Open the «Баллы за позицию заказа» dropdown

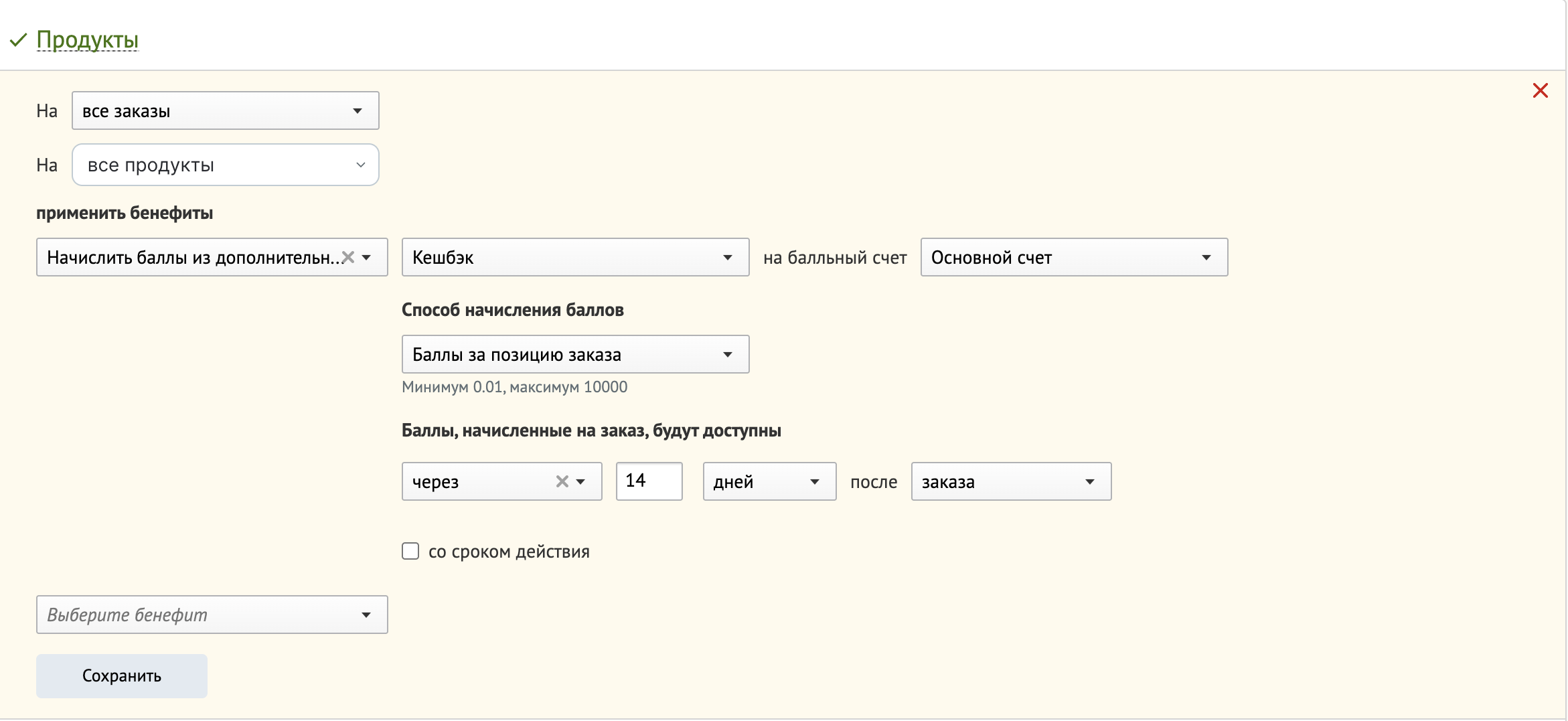pyautogui.click(x=728, y=354)
